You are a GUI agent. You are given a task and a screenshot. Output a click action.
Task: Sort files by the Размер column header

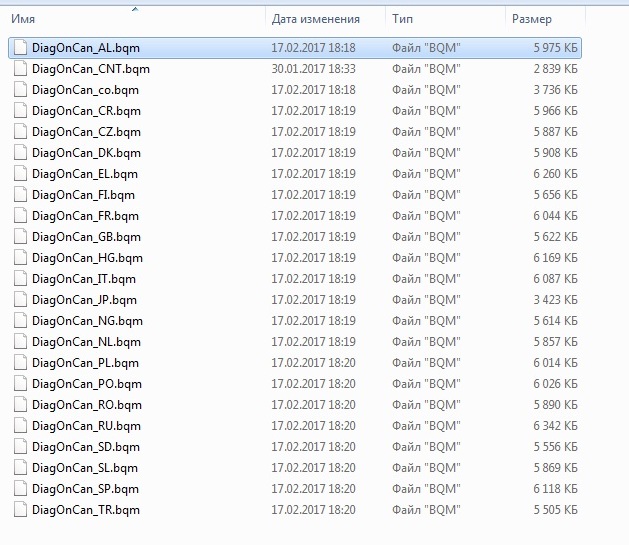532,19
